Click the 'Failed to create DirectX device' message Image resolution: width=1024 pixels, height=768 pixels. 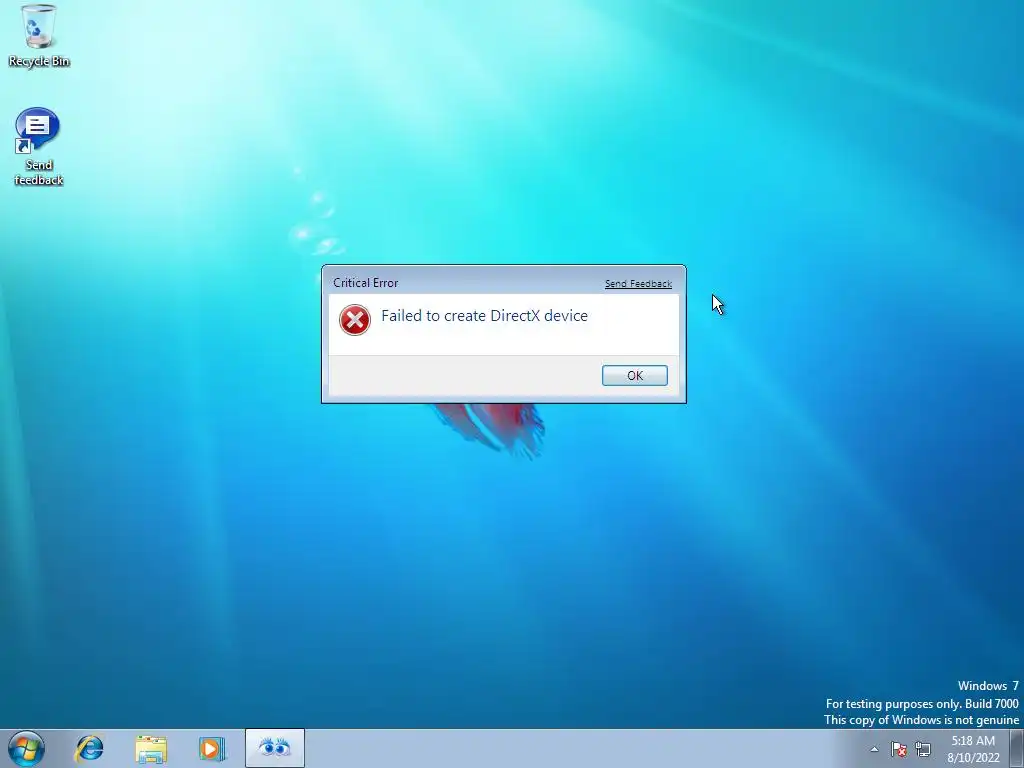(x=484, y=315)
